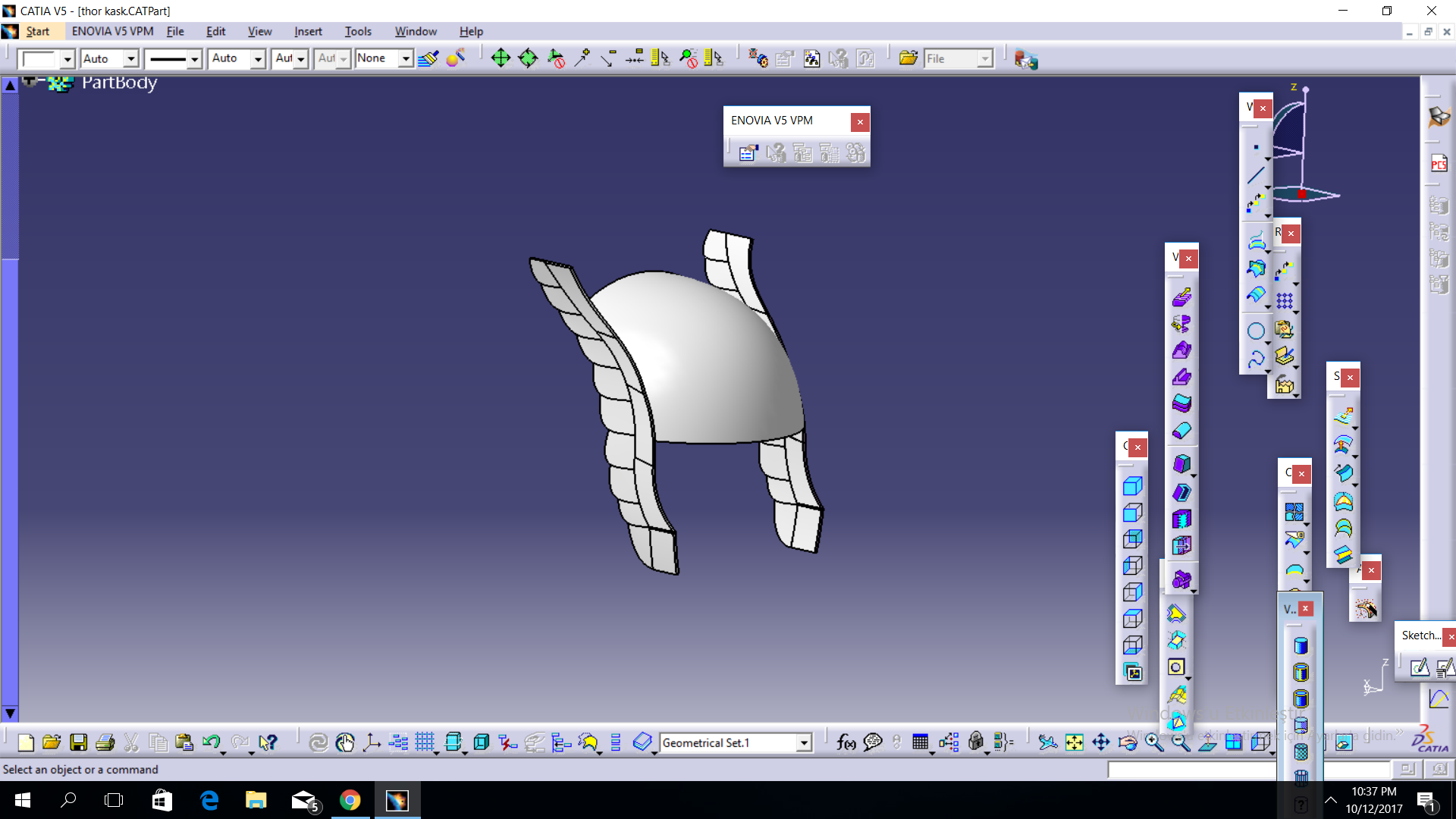Select the Formula f(x) tool
This screenshot has width=1456, height=819.
point(846,742)
